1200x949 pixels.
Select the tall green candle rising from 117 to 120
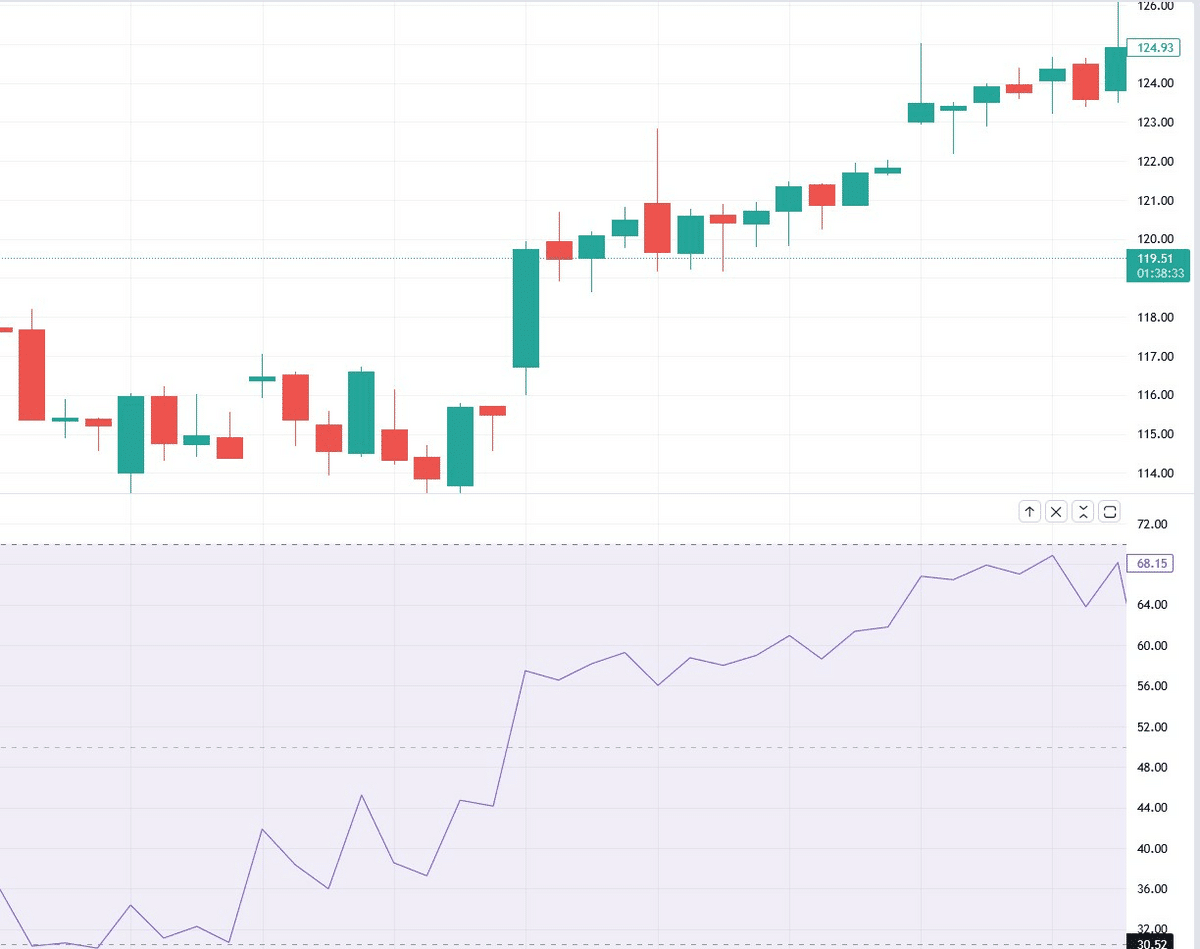pos(526,308)
